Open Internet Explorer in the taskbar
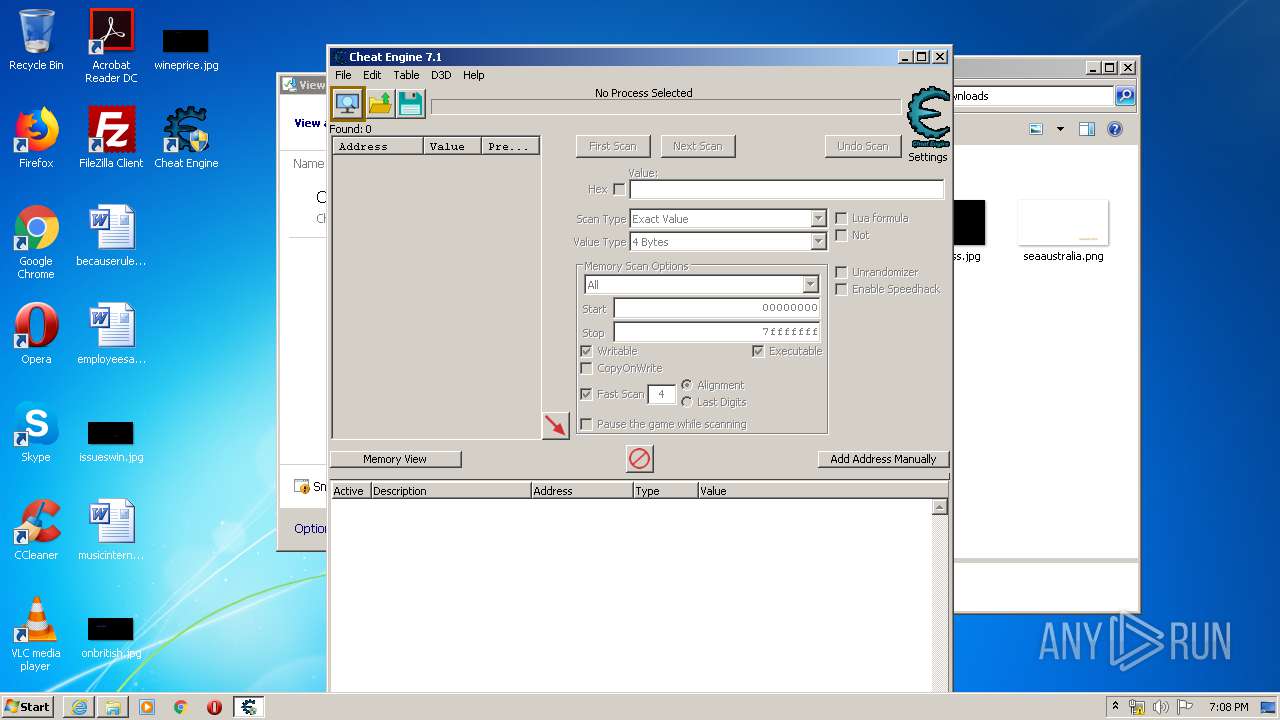The width and height of the screenshot is (1280, 720). pos(79,707)
